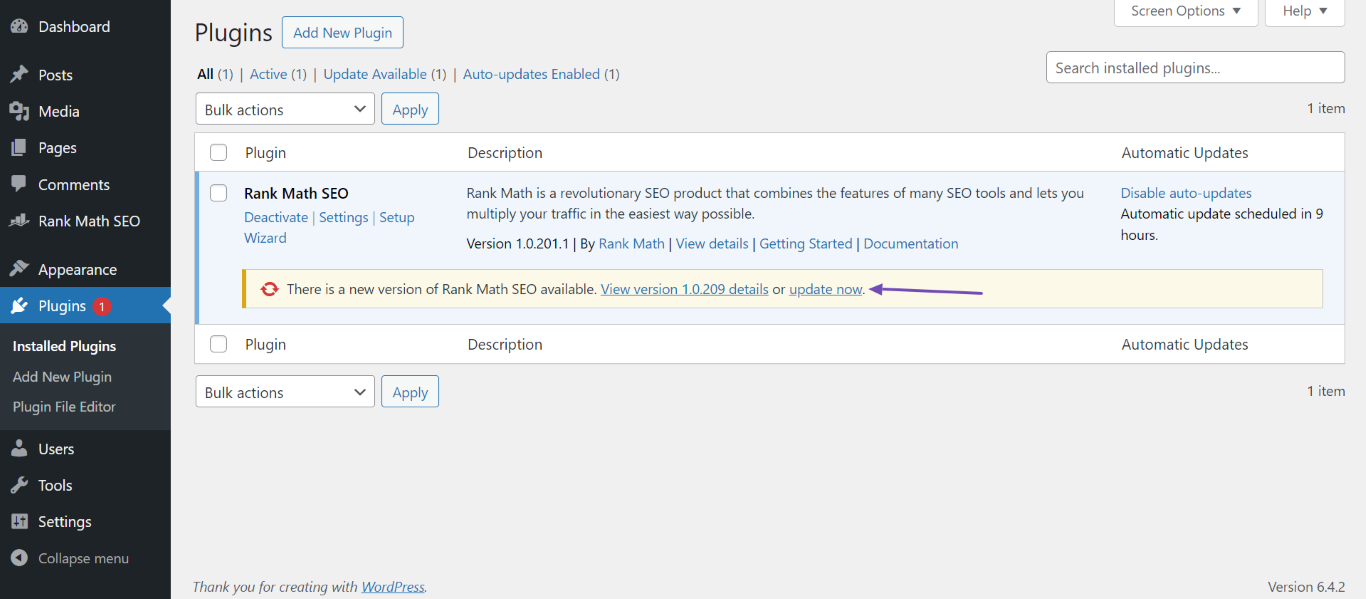The image size is (1366, 599).
Task: Open Comments in the admin menu
Action: 74,184
